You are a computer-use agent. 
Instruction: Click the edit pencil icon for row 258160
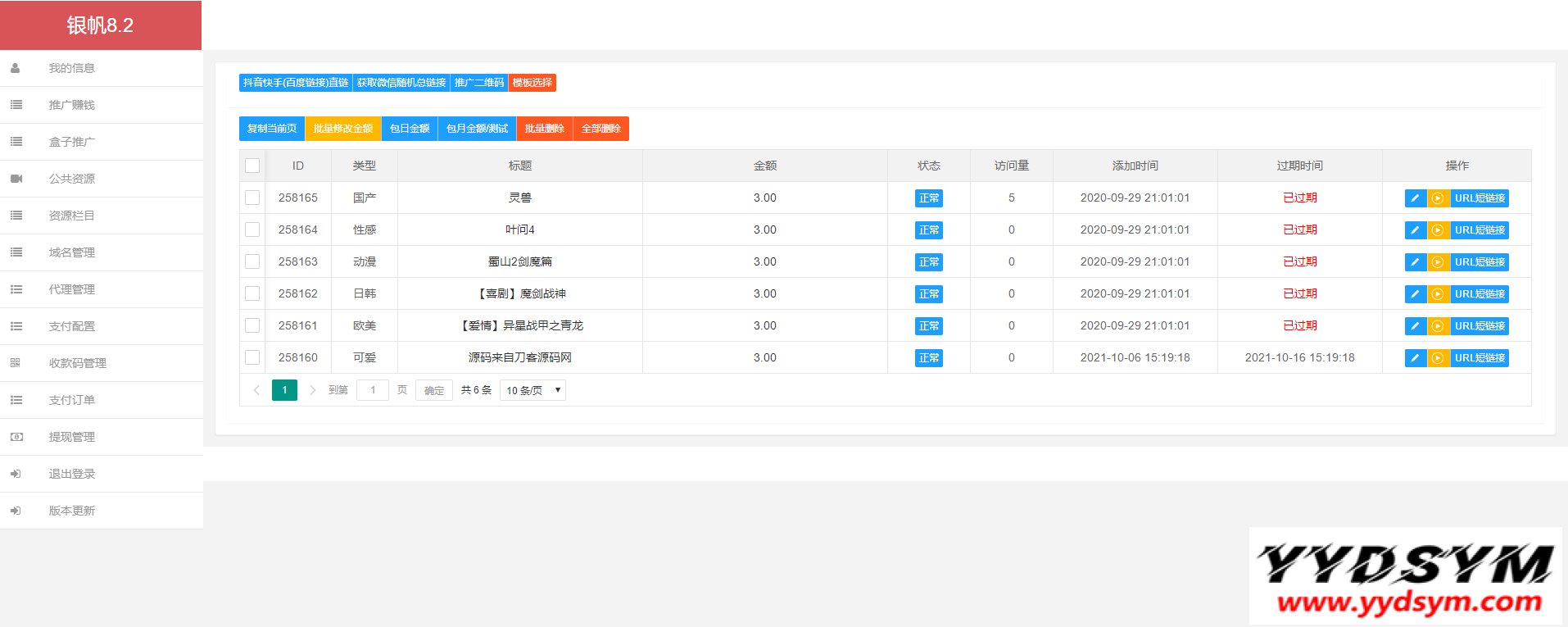[1415, 358]
